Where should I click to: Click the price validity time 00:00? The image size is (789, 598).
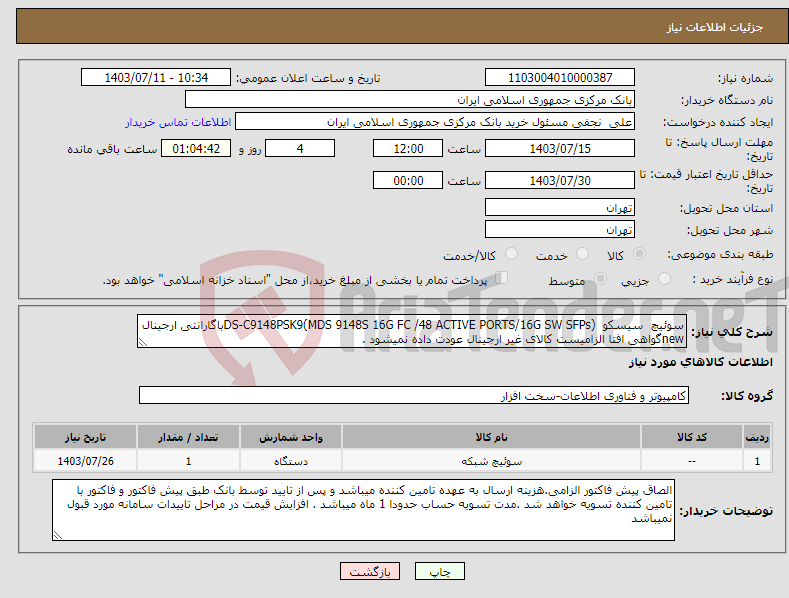pyautogui.click(x=408, y=180)
